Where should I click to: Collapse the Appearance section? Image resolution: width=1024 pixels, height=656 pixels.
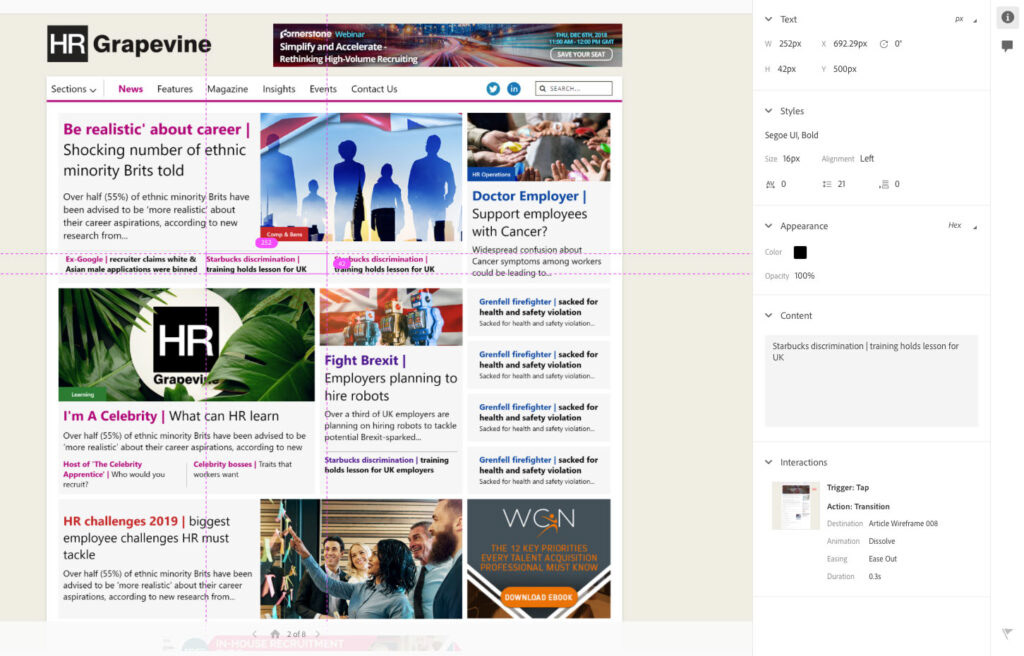(768, 225)
